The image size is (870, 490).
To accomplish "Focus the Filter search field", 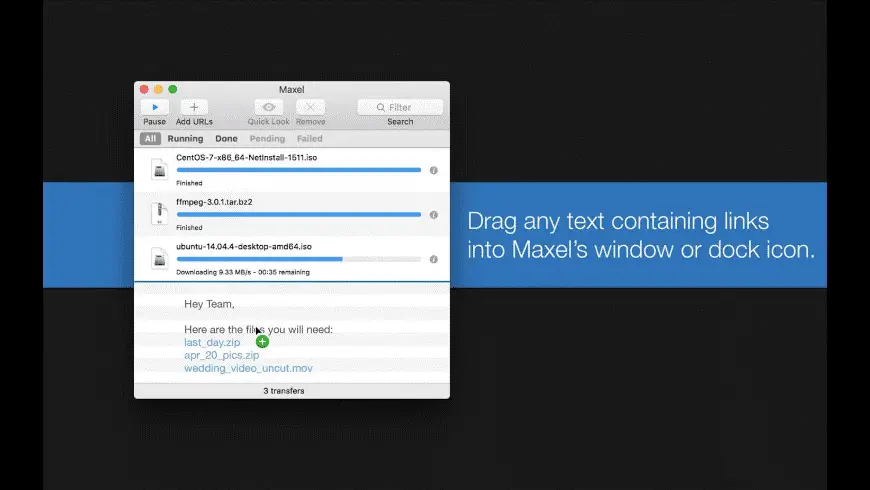I will [400, 107].
